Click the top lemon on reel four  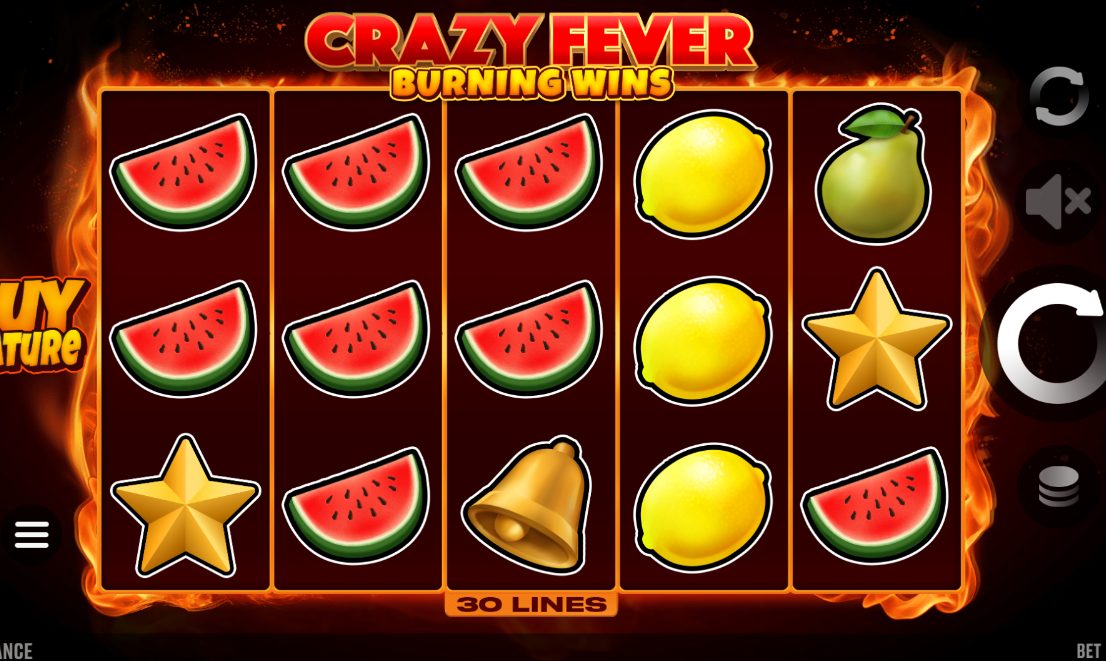tap(703, 174)
